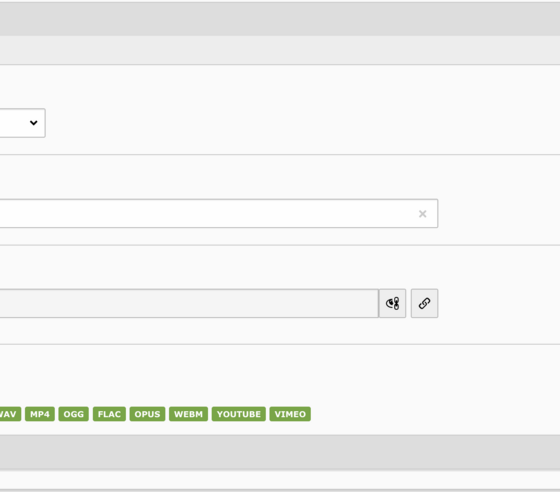Focus the wide white text input field
This screenshot has height=492, width=560.
(x=219, y=214)
